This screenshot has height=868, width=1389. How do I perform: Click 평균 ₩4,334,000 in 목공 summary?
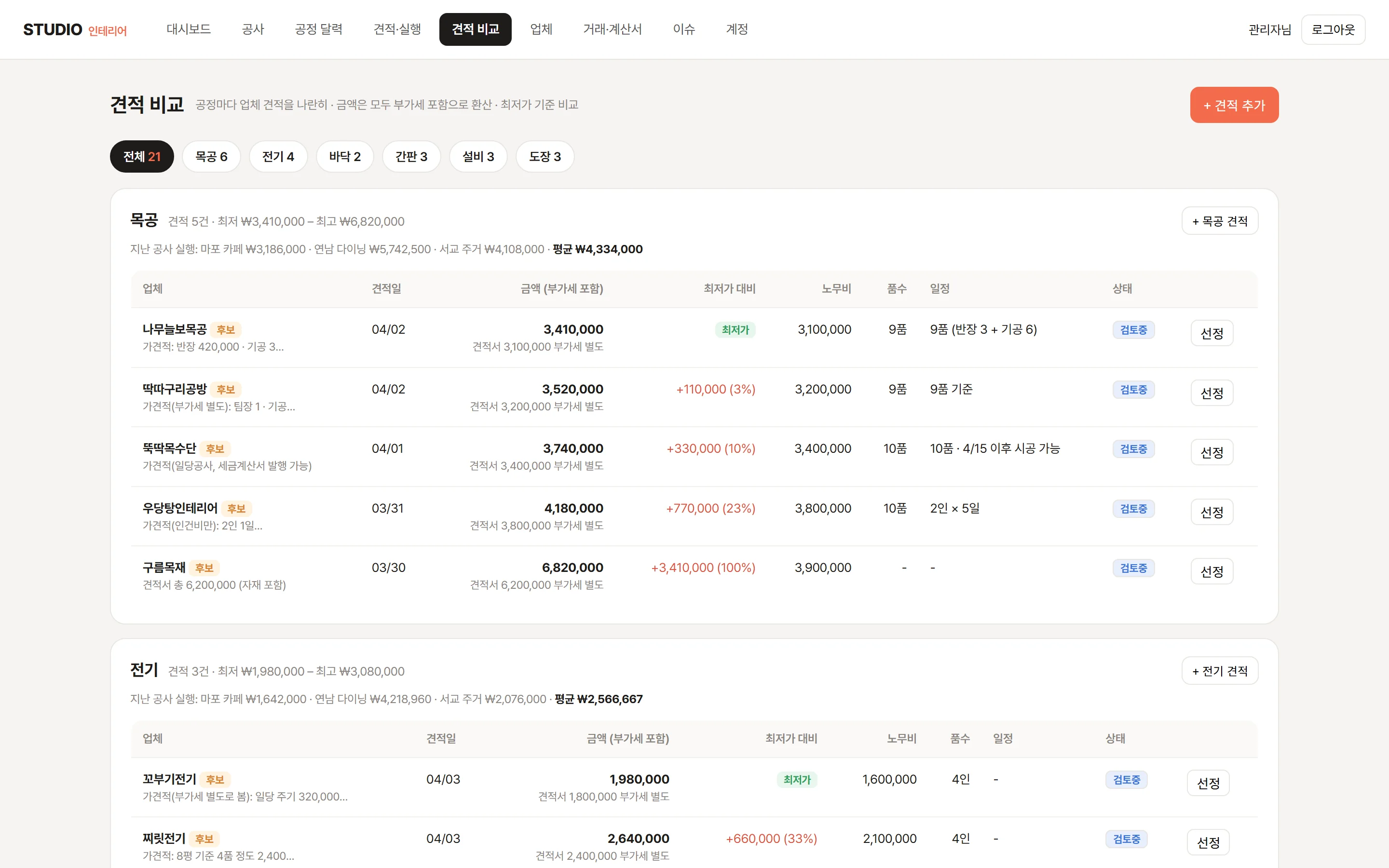pyautogui.click(x=598, y=249)
